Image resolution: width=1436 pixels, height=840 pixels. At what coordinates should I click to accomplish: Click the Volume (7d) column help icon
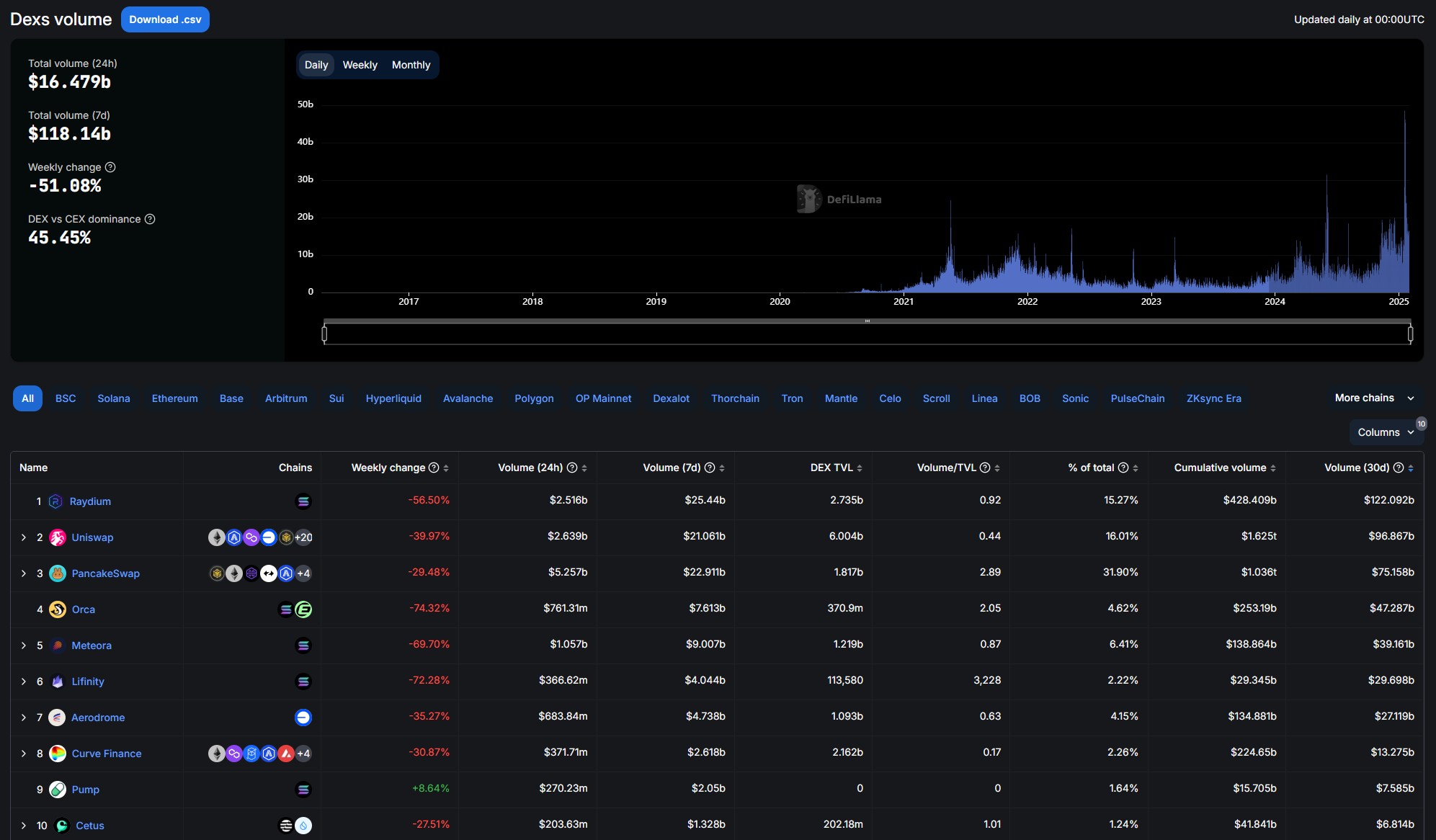[710, 468]
